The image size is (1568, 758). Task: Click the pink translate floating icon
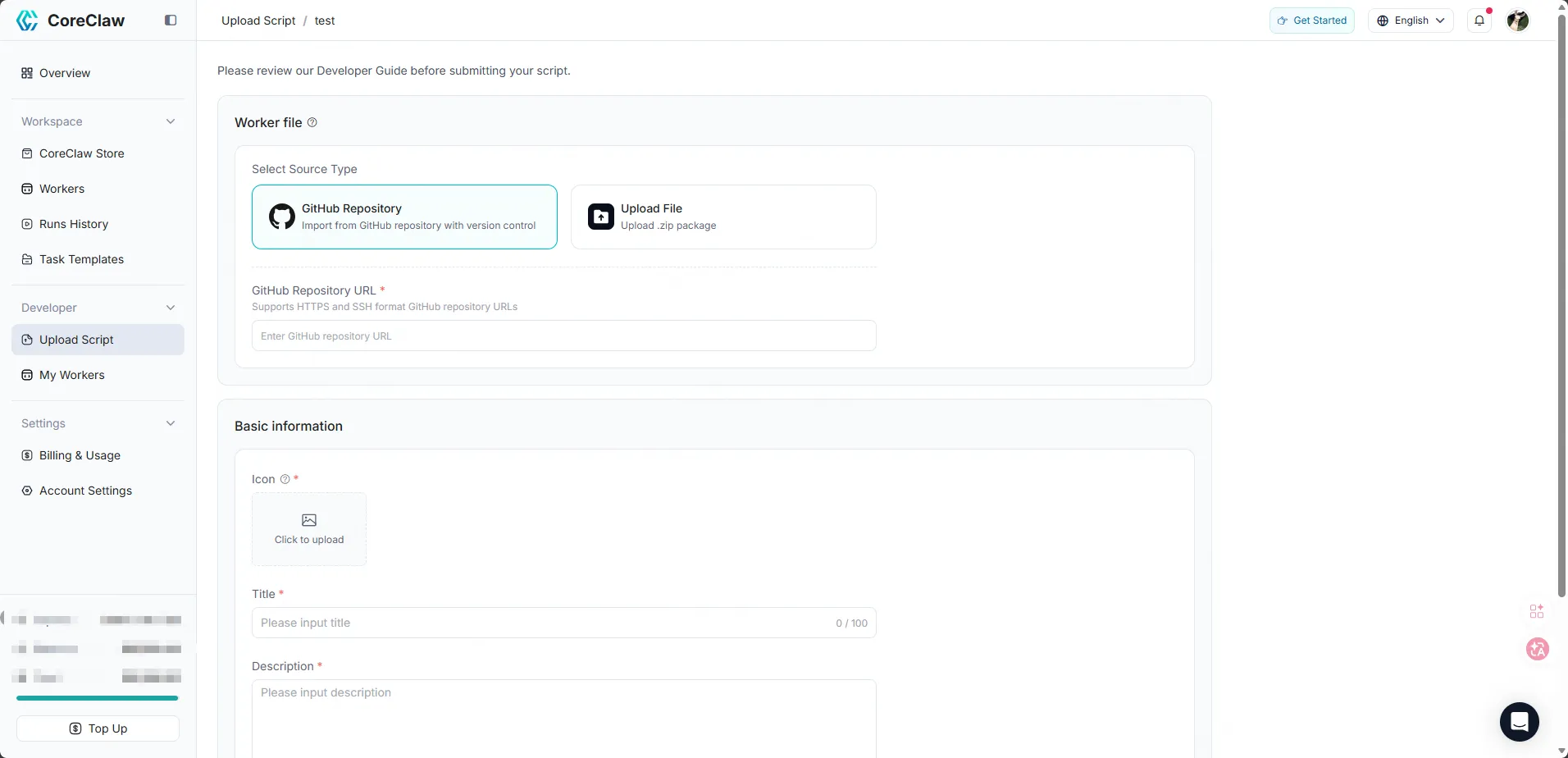[x=1538, y=649]
